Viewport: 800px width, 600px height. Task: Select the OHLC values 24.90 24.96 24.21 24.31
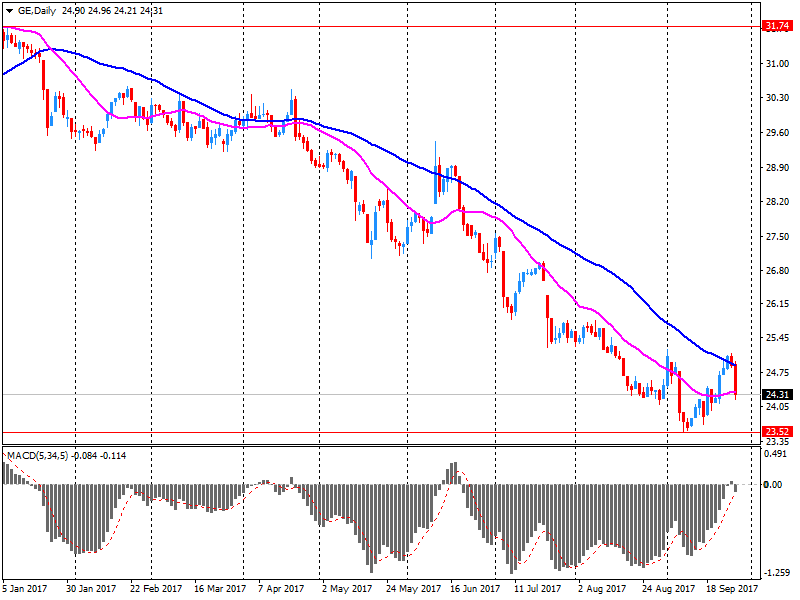[112, 11]
